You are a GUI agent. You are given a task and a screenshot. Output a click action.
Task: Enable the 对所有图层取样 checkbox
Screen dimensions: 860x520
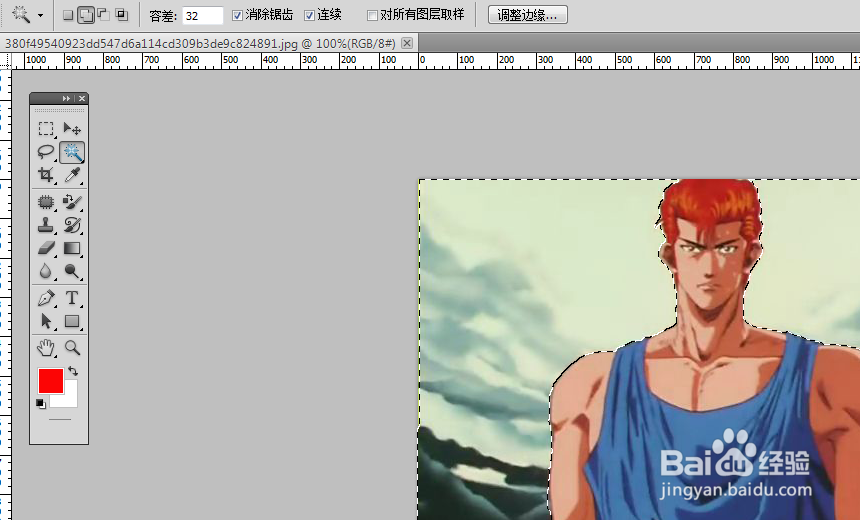pyautogui.click(x=372, y=15)
